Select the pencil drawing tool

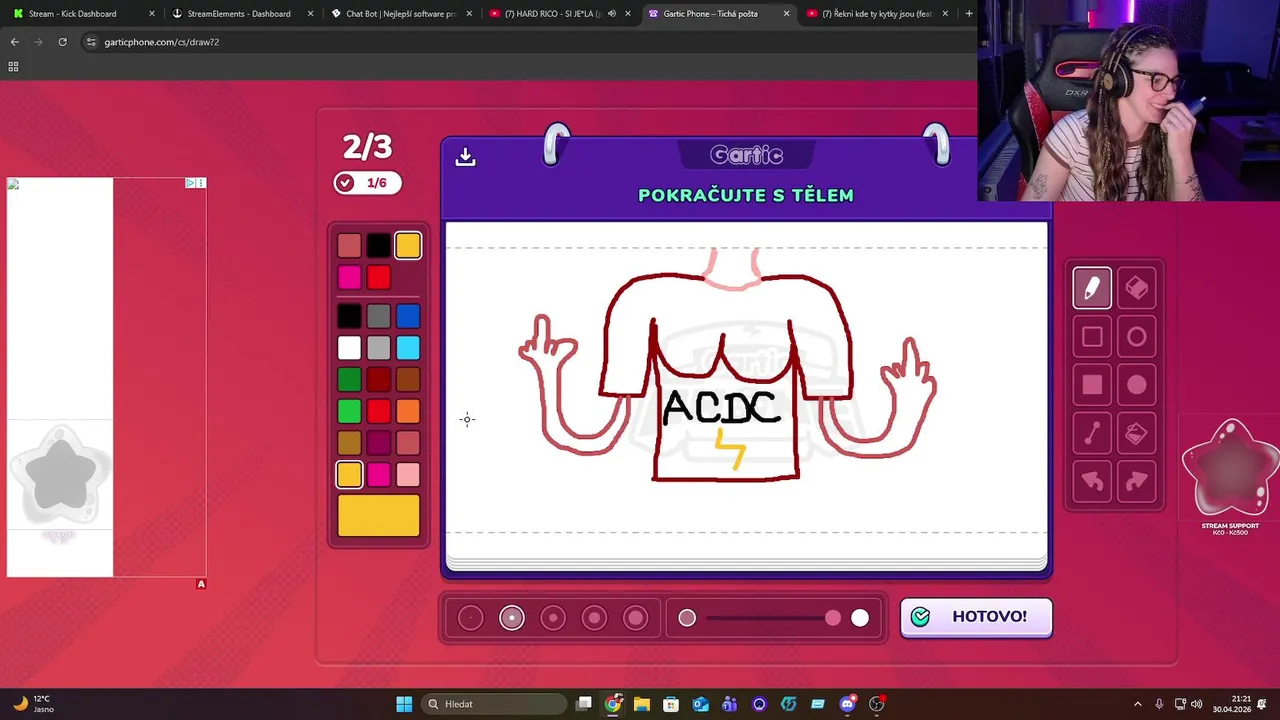tap(1092, 288)
